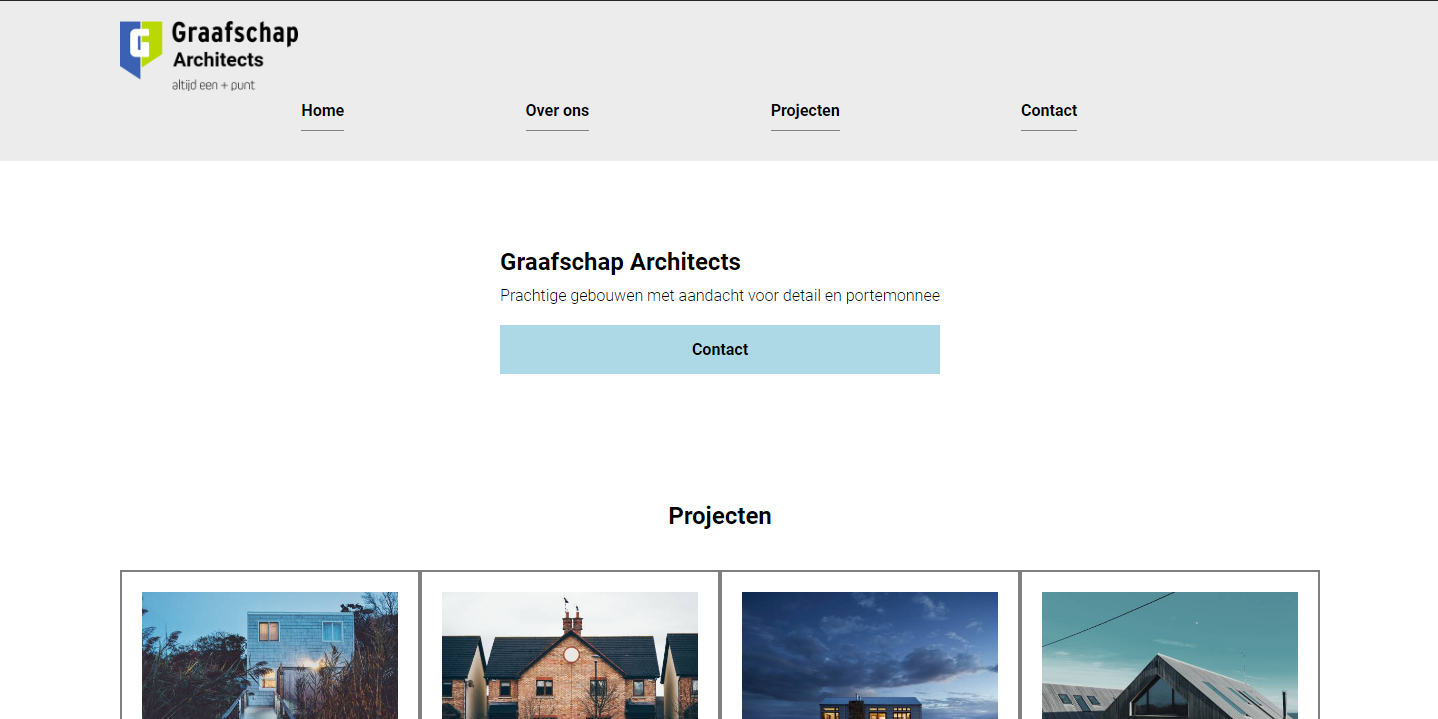Open the dark gabled roof house thumbnail
1438x719 pixels.
tap(1170, 655)
